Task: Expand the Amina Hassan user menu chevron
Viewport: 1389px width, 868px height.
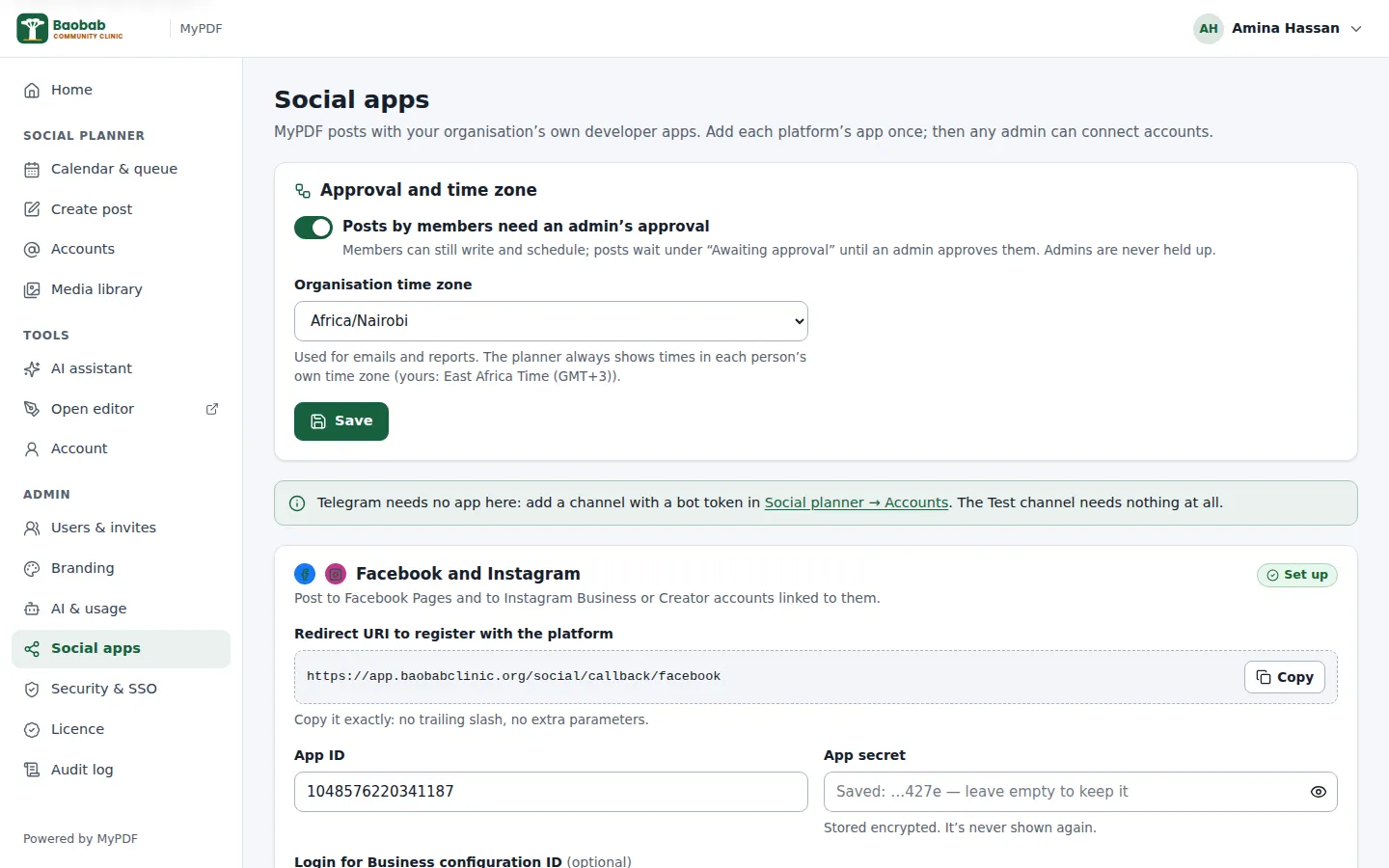Action: (1356, 29)
